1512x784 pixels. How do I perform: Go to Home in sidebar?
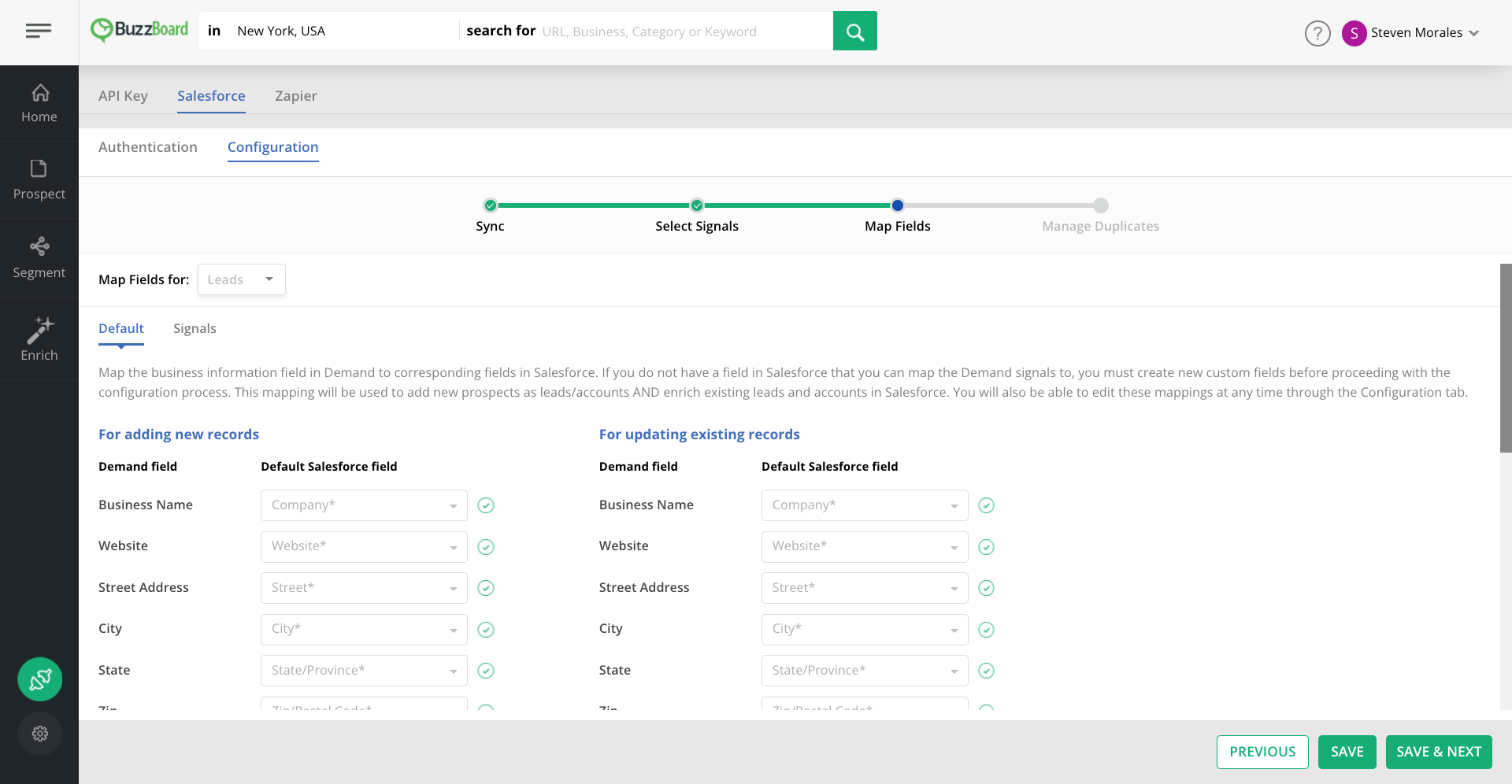pyautogui.click(x=39, y=103)
